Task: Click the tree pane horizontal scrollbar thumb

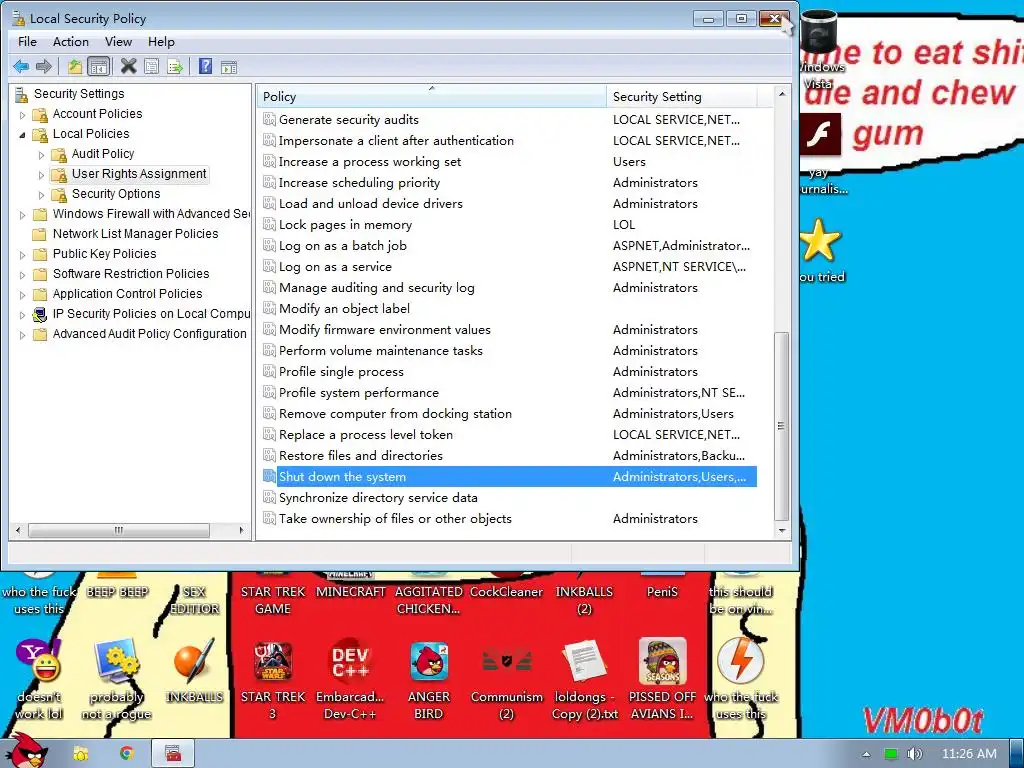Action: point(118,530)
